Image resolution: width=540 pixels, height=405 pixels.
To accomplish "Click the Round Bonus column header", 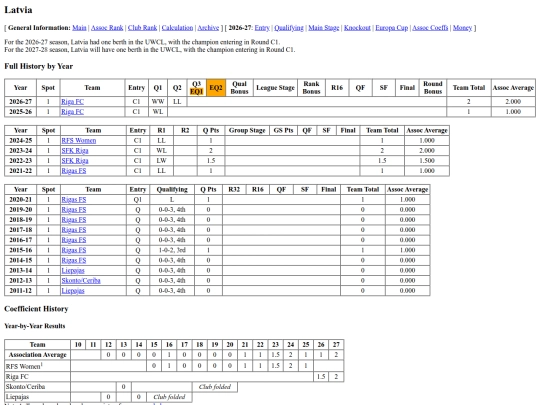I will [x=433, y=87].
